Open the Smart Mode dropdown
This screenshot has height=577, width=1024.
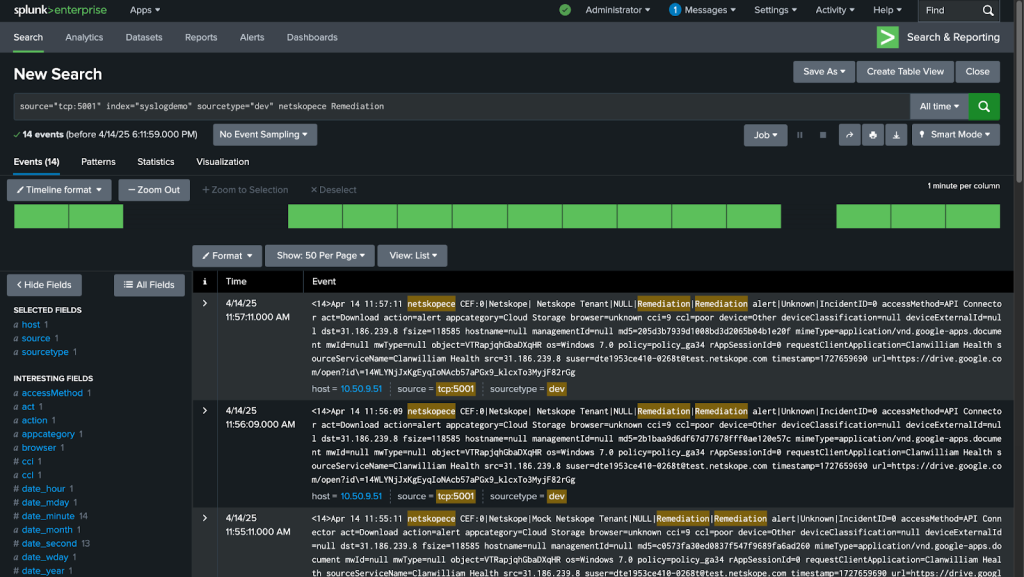point(955,134)
